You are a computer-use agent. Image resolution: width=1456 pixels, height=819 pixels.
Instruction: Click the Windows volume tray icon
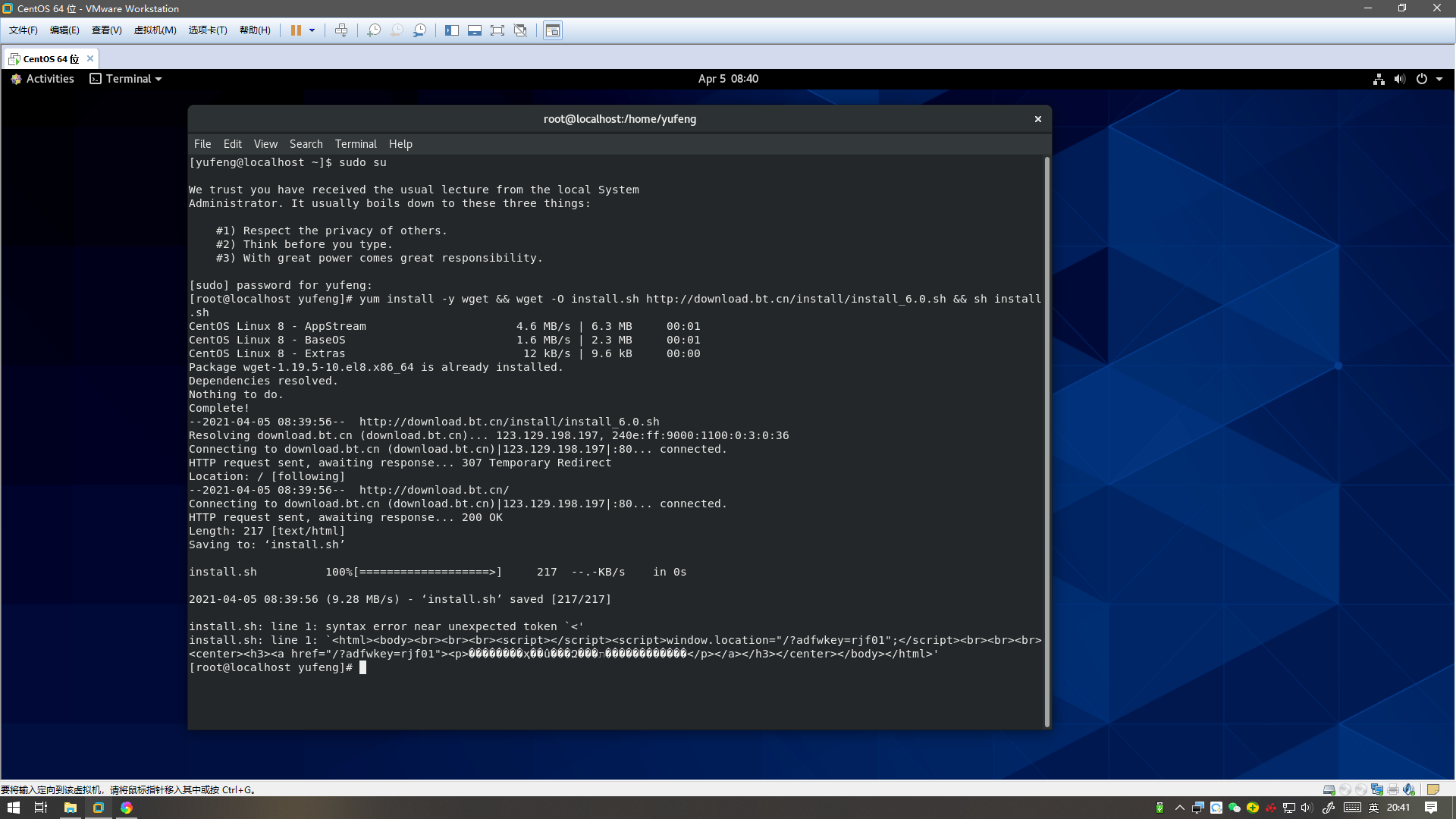[1307, 808]
